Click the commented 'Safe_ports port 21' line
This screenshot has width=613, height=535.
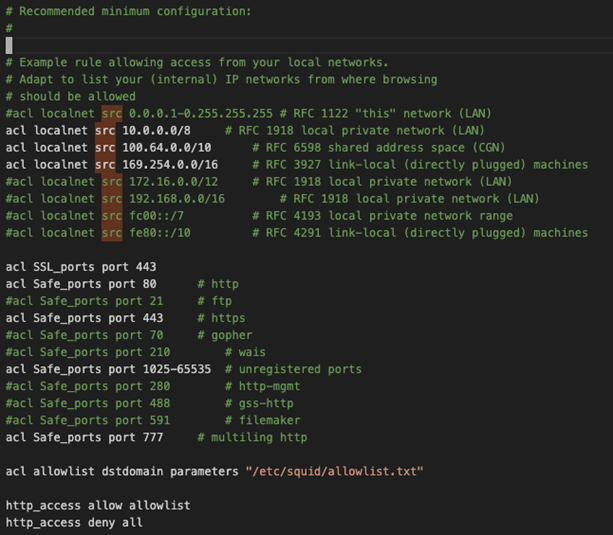(84, 301)
